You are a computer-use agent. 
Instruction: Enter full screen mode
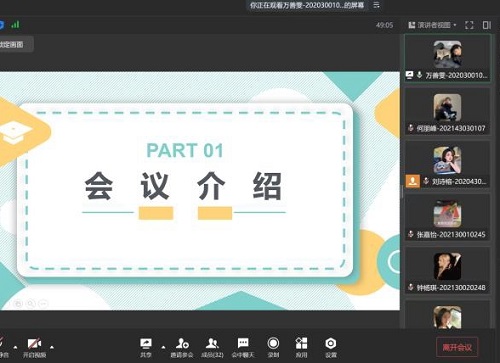tap(469, 25)
